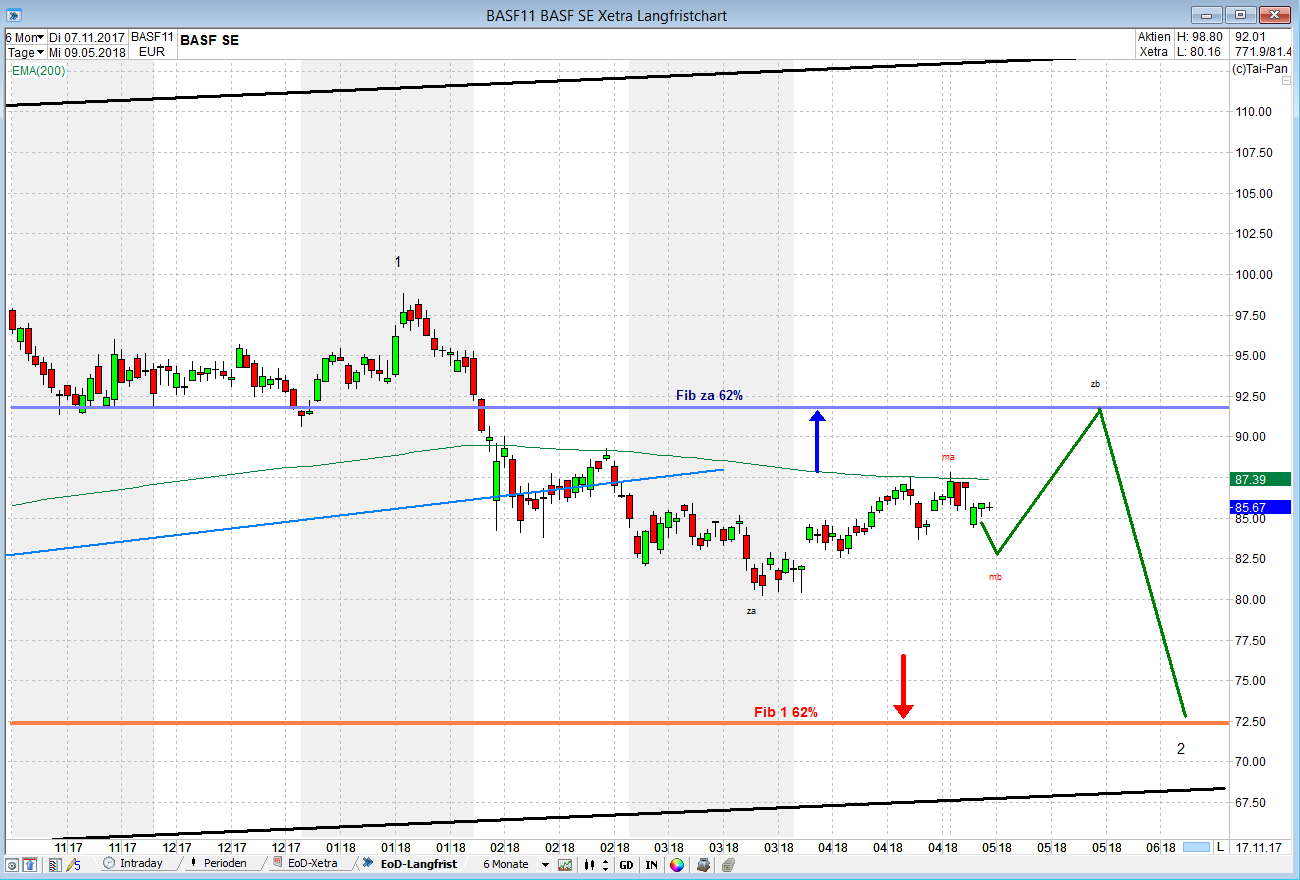The image size is (1300, 880).
Task: Open the color wheel picker
Action: (677, 864)
